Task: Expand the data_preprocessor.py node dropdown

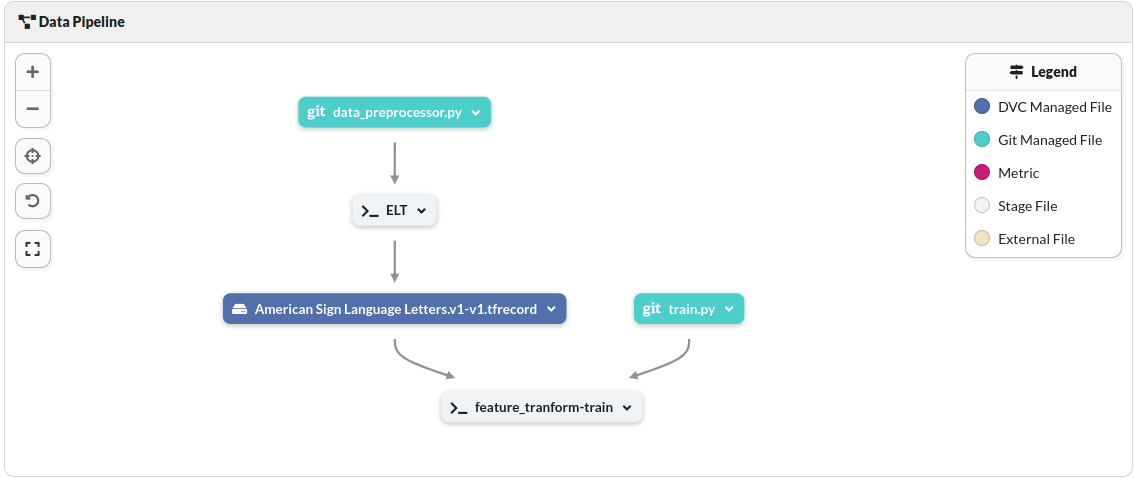Action: 476,113
